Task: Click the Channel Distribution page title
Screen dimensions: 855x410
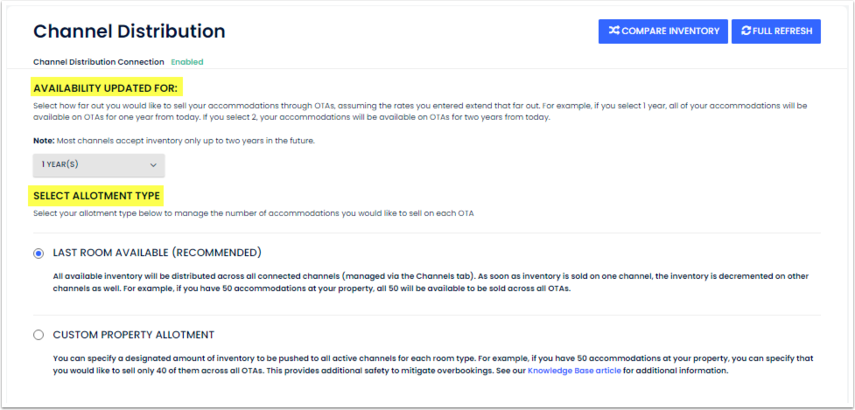Action: pos(129,32)
